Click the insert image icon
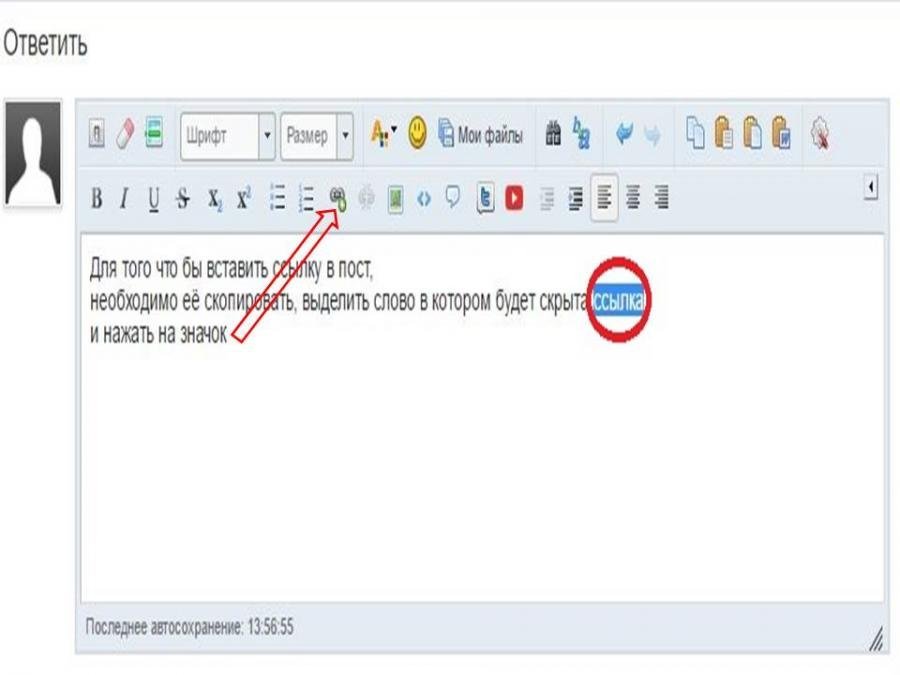The width and height of the screenshot is (900, 675). coord(395,199)
